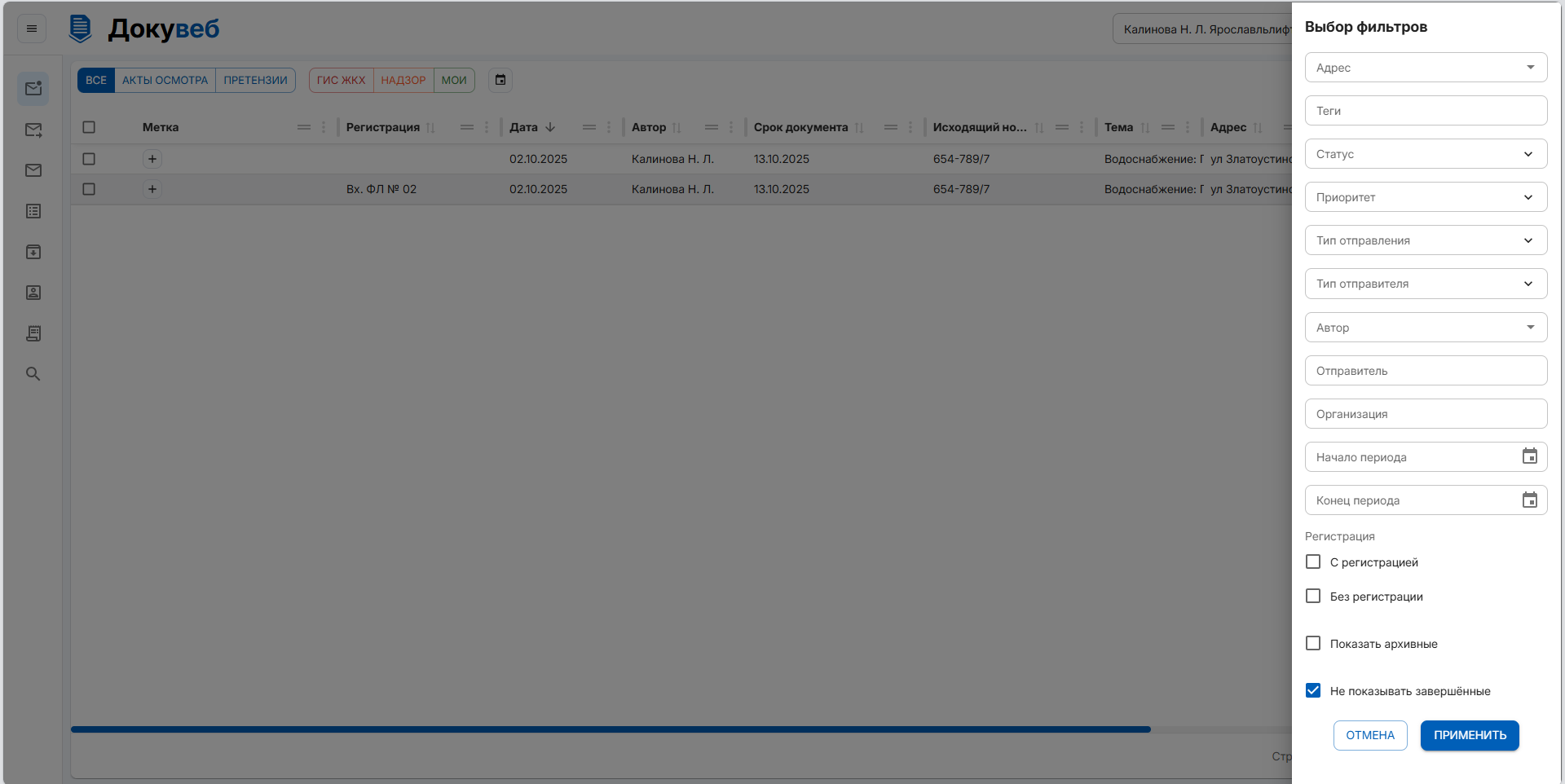Open calendar picker for Конец периода

1529,500
